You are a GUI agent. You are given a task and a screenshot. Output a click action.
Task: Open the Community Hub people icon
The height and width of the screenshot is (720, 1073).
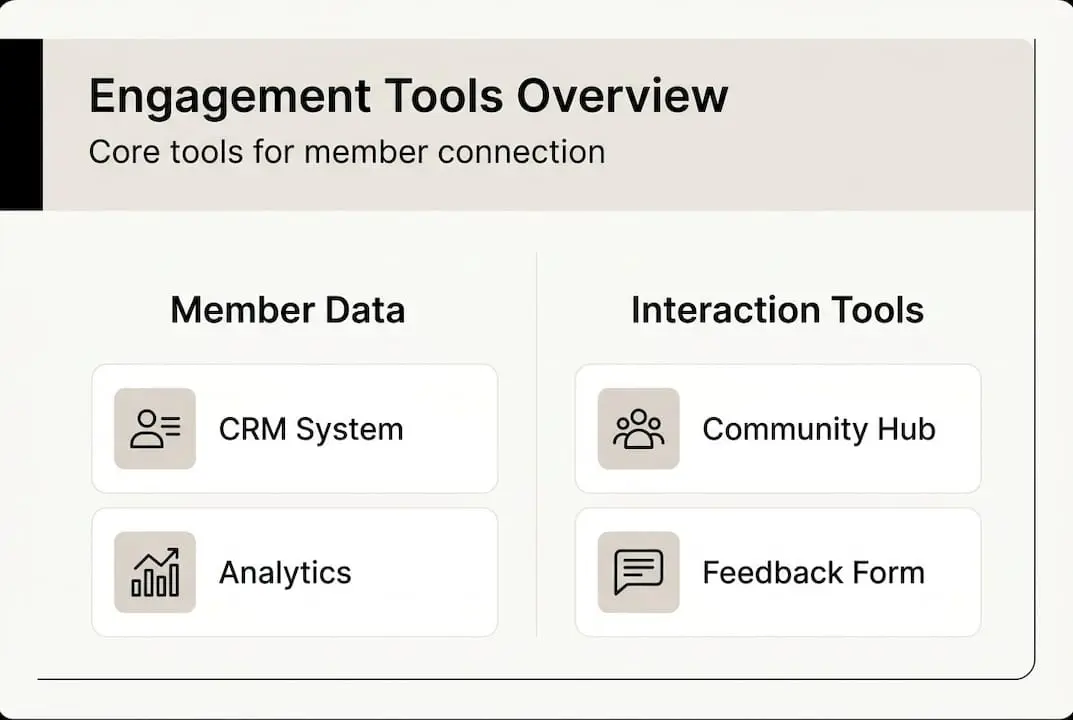(x=639, y=429)
